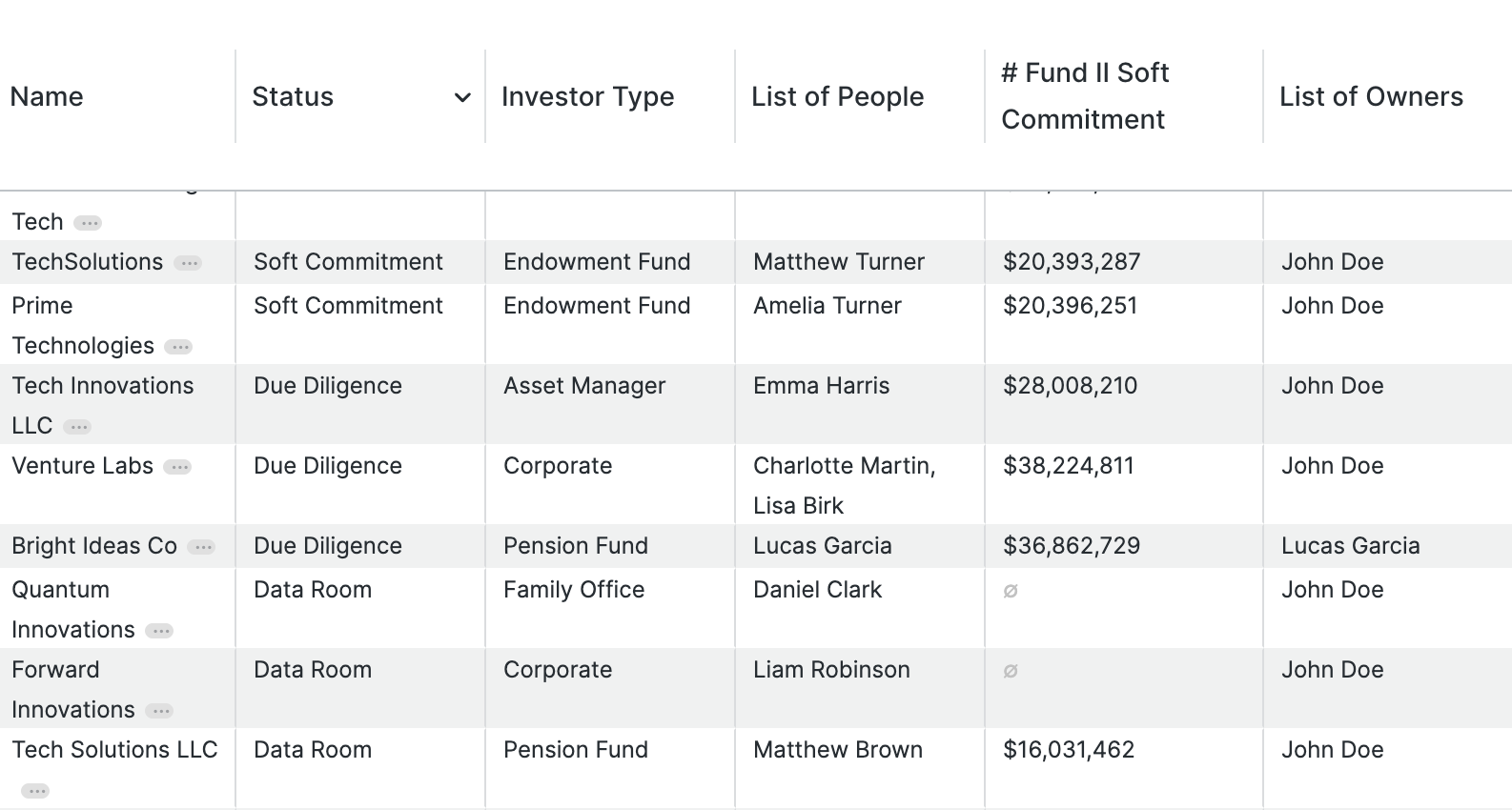This screenshot has height=810, width=1512.
Task: Click the Due Diligence status of Venture Labs
Action: tap(328, 466)
